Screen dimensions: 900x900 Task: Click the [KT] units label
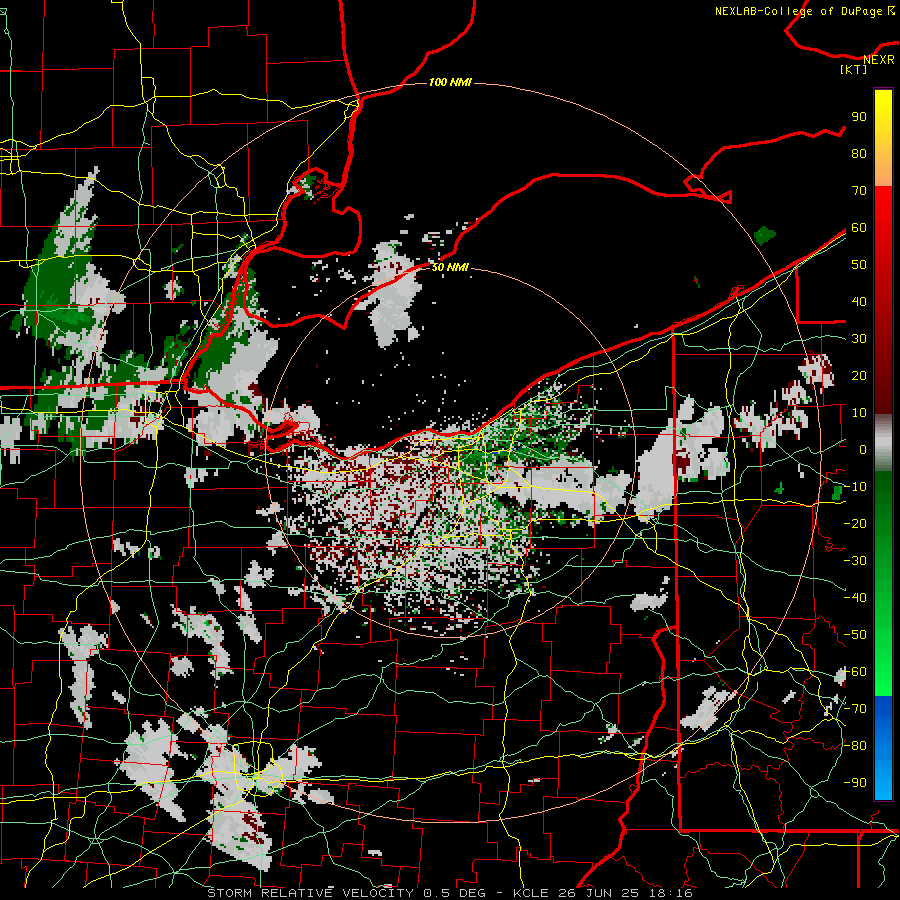point(854,69)
